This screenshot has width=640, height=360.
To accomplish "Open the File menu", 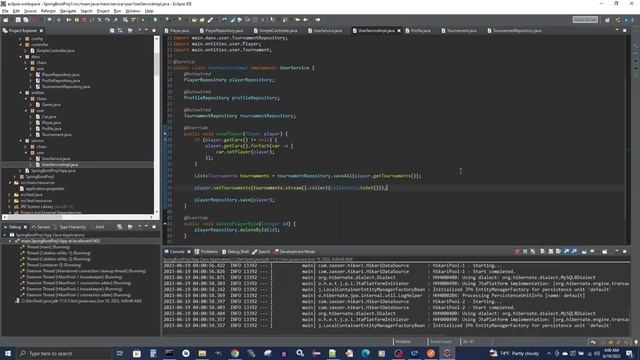I will [5, 11].
